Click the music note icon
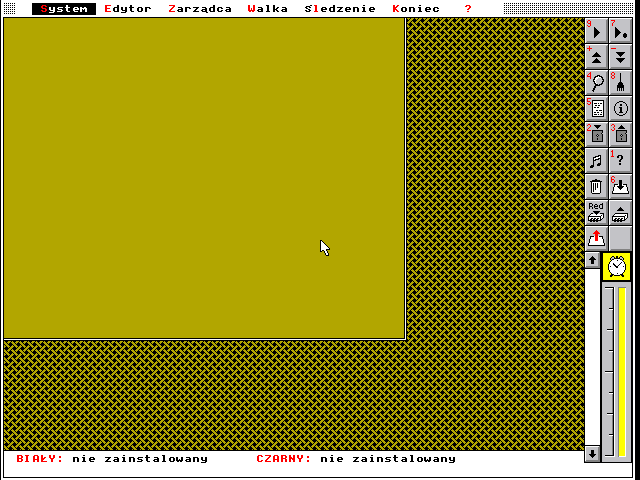This screenshot has width=640, height=480. click(596, 160)
